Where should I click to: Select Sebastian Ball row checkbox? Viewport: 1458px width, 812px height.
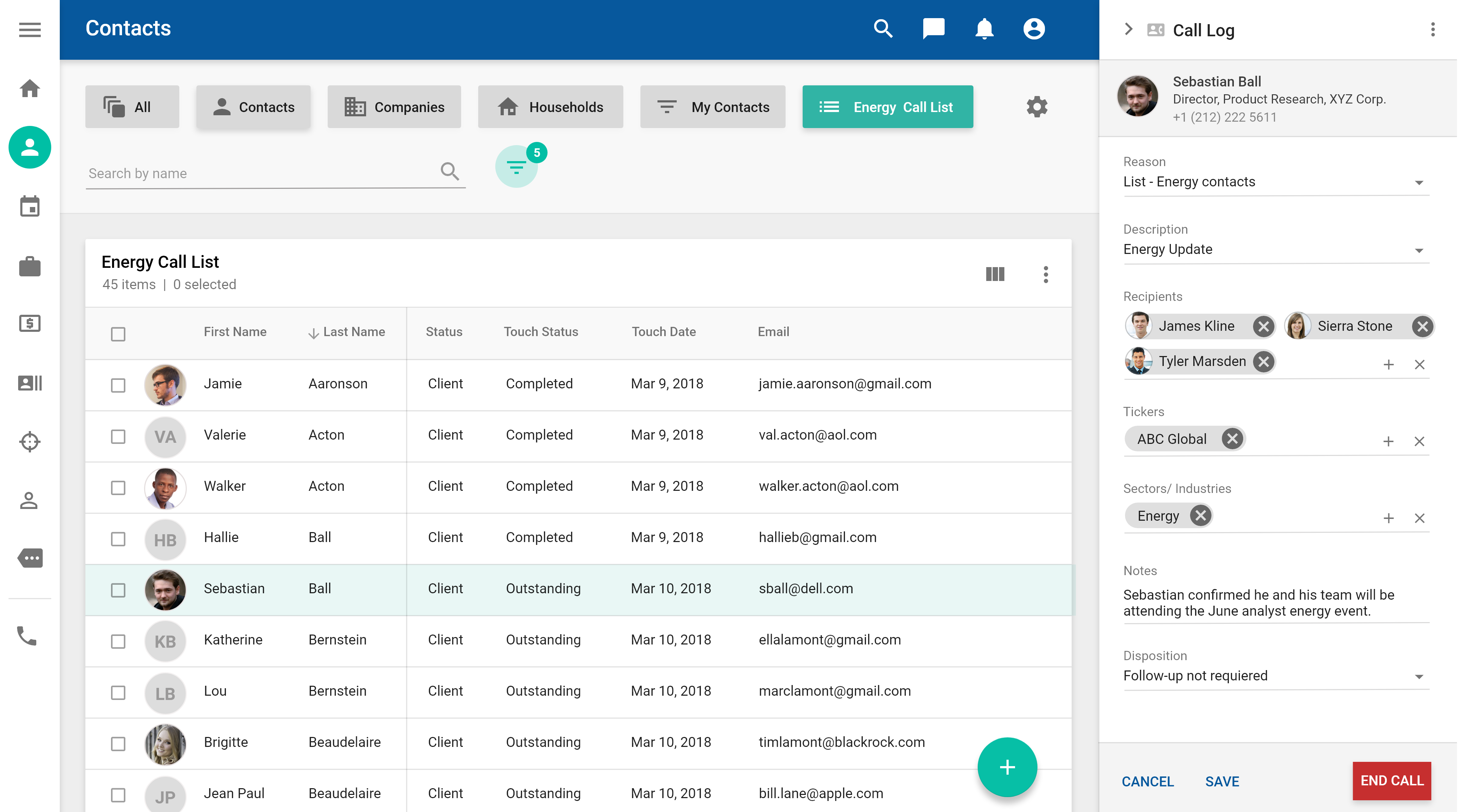click(118, 590)
